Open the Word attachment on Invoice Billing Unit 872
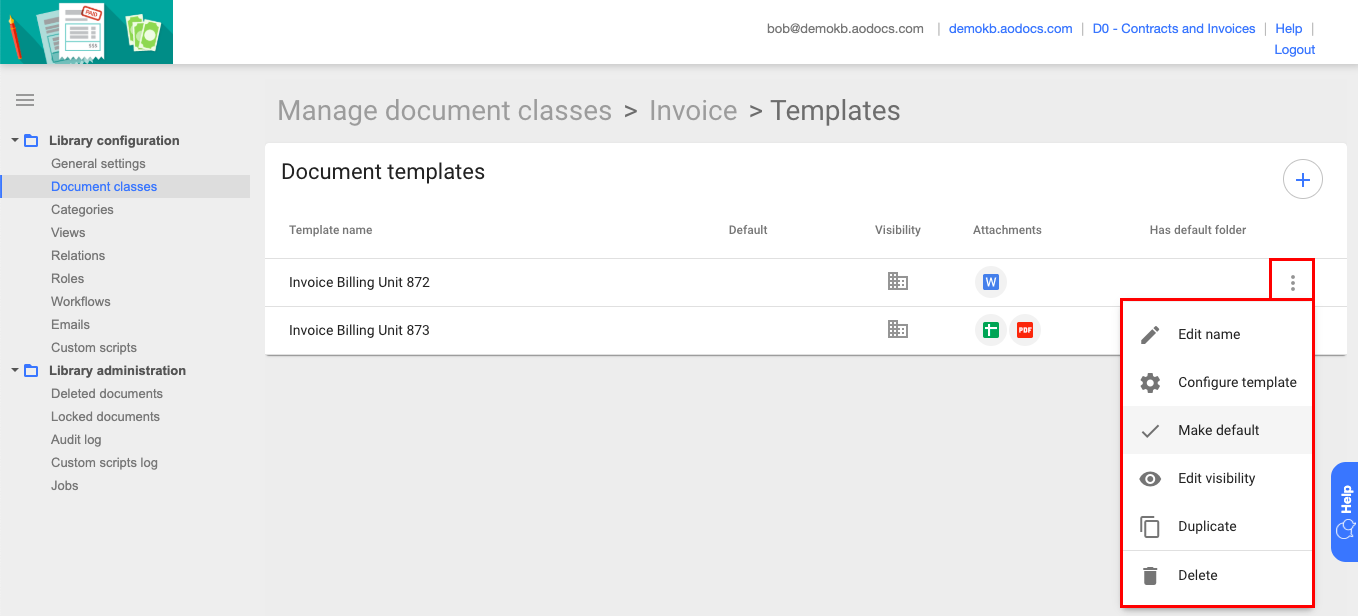 click(x=990, y=282)
